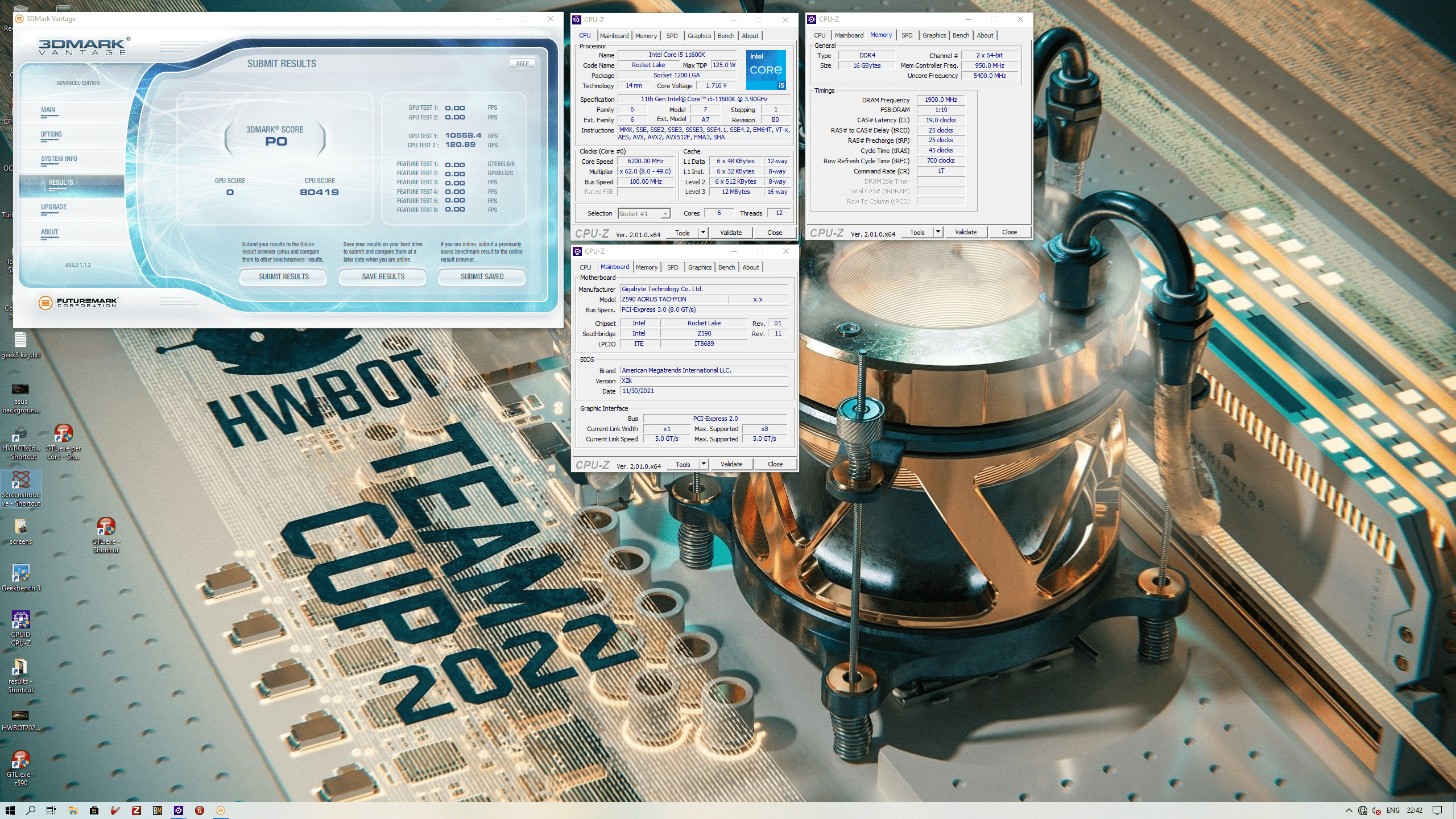Open the screens folder on the desktop
The height and width of the screenshot is (819, 1456).
[x=20, y=532]
